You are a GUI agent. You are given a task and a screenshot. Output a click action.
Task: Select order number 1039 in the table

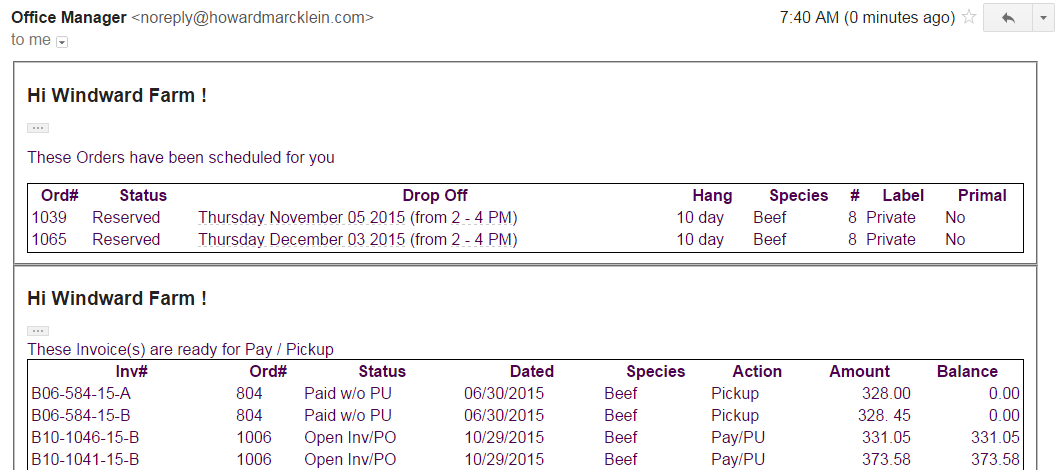coord(48,217)
